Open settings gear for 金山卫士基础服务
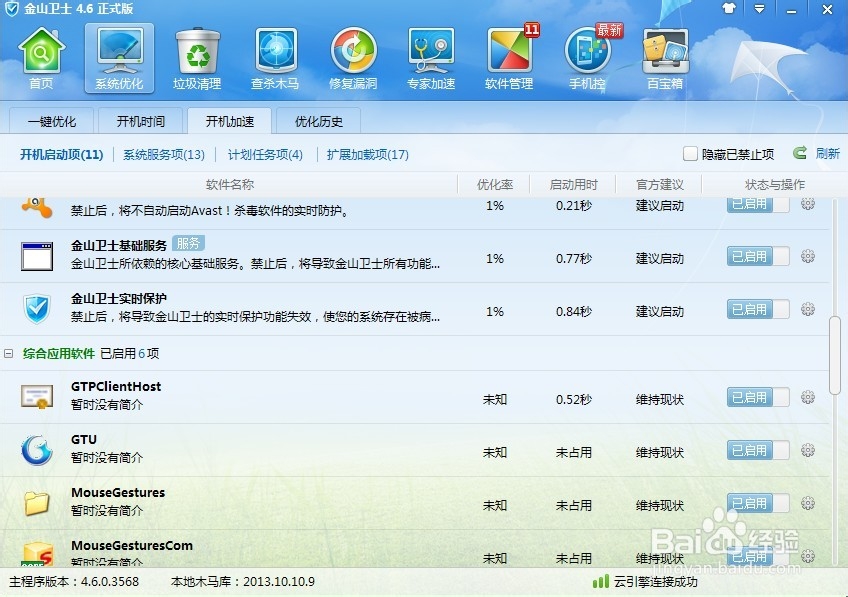Image resolution: width=848 pixels, height=597 pixels. pyautogui.click(x=808, y=256)
